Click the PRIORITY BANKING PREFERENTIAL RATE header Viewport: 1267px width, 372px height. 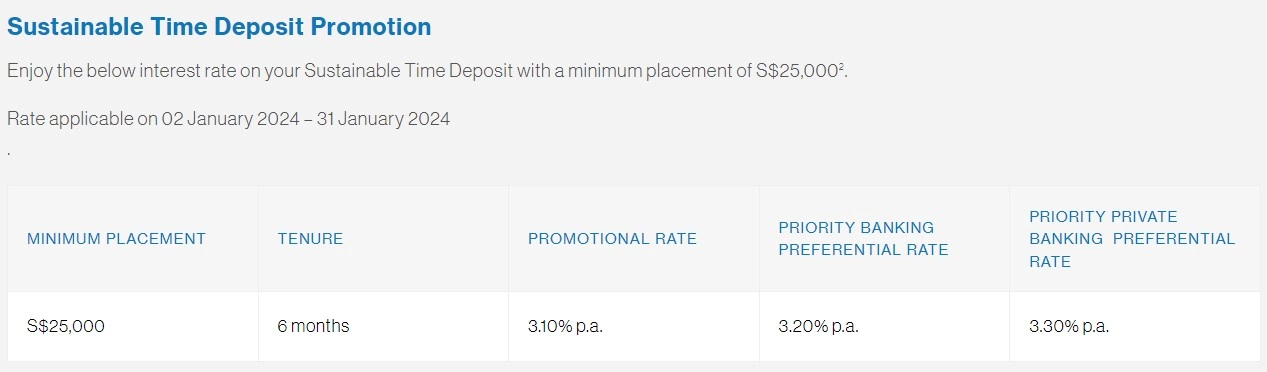(863, 239)
